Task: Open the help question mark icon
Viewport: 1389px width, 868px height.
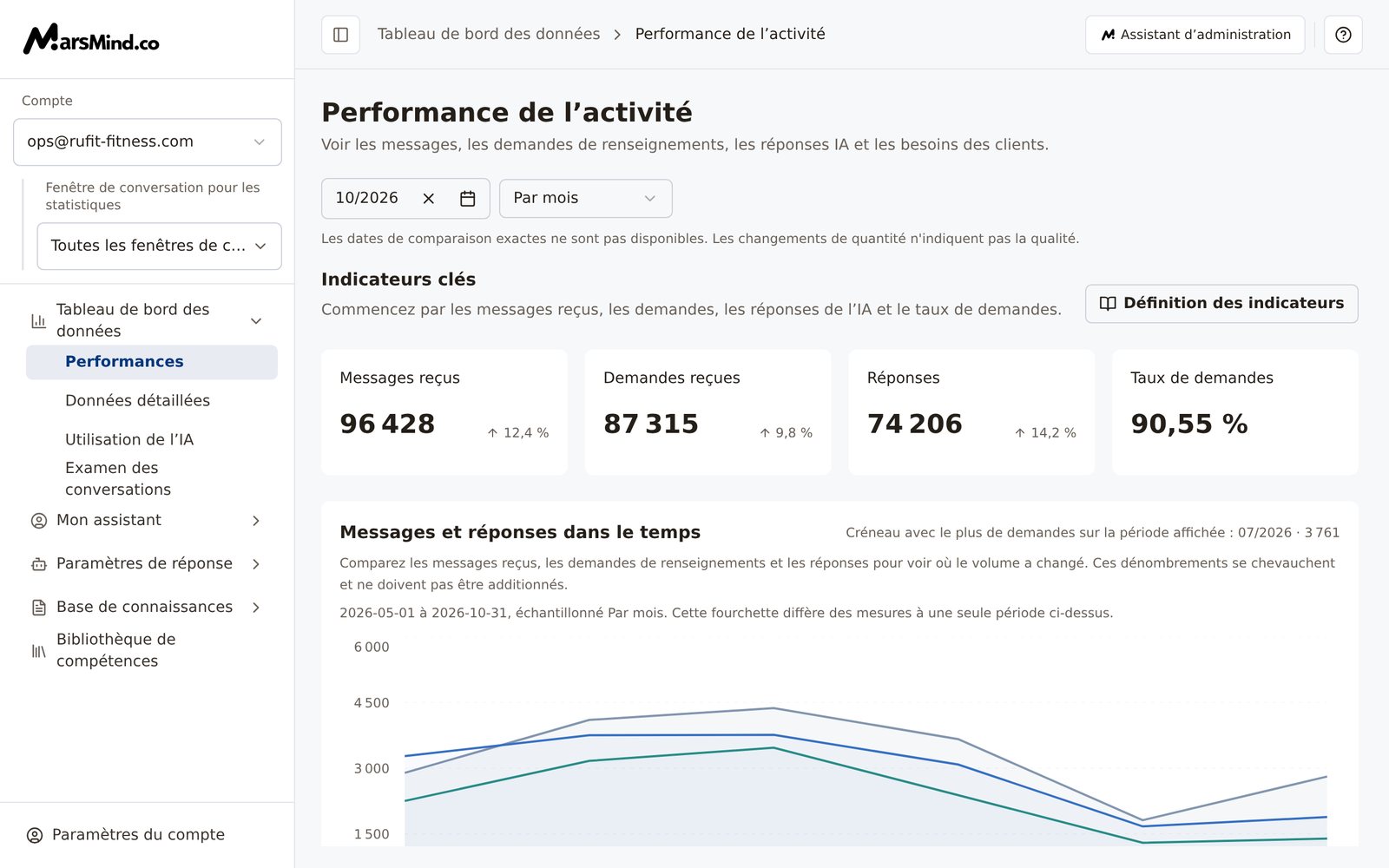Action: pyautogui.click(x=1343, y=35)
